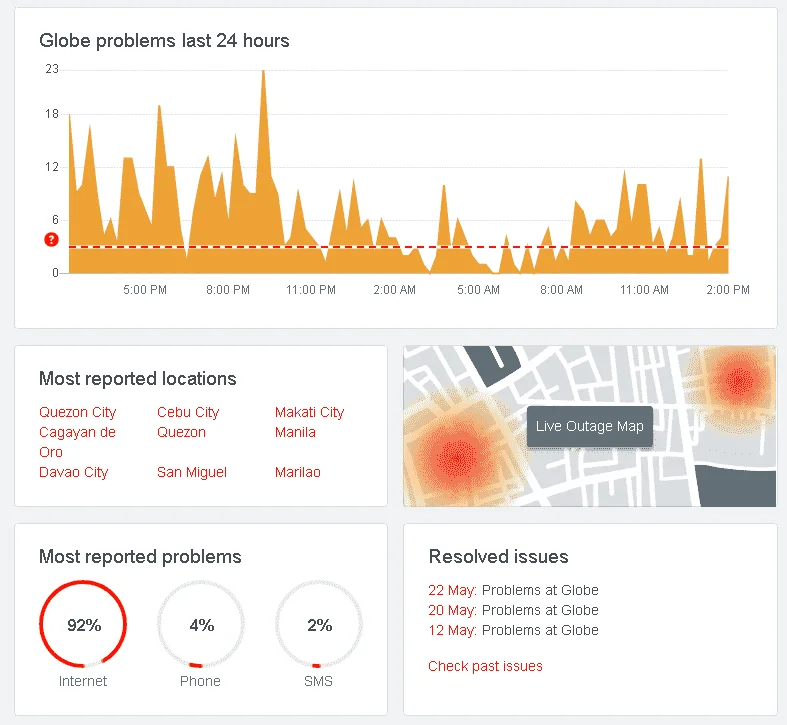Select the Quezon location link

click(181, 432)
